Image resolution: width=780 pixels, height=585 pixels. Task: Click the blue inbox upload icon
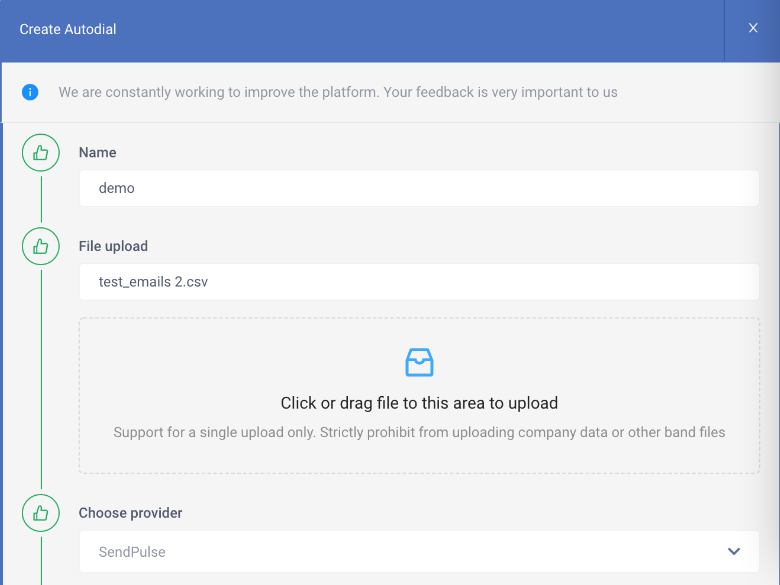tap(419, 362)
